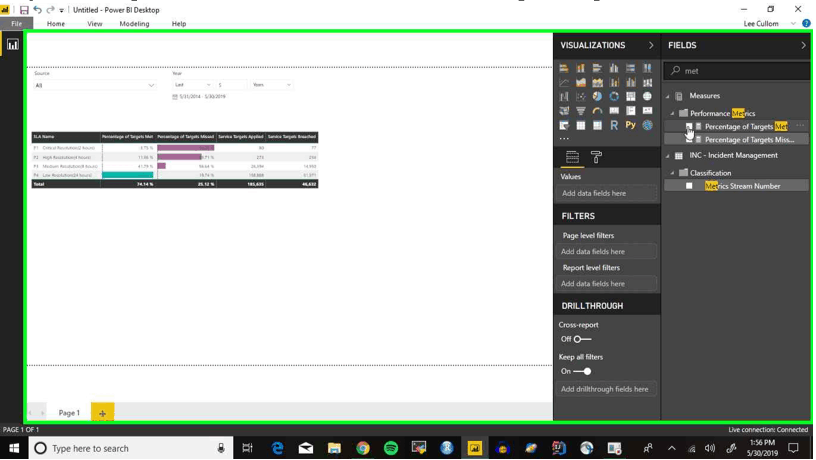This screenshot has width=816, height=460.
Task: Collapse the Visualizations pane
Action: coord(651,45)
